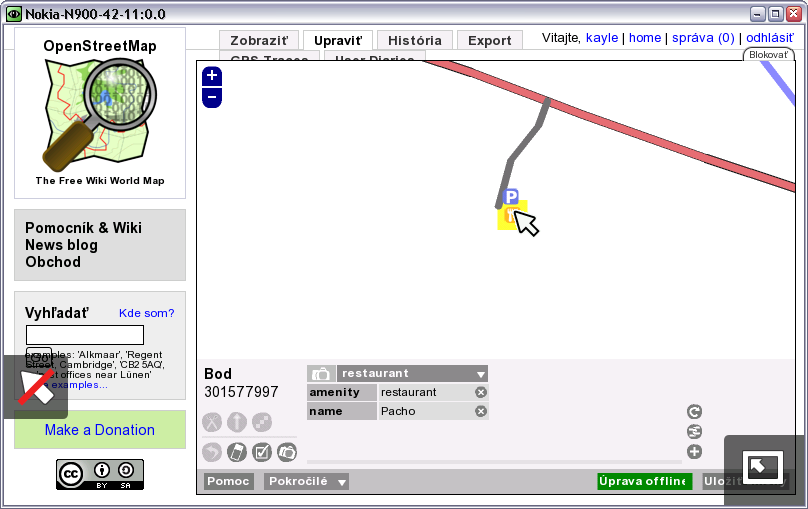Open the Pomocník & Wiki link
Screen dimensions: 808x509
pos(83,228)
